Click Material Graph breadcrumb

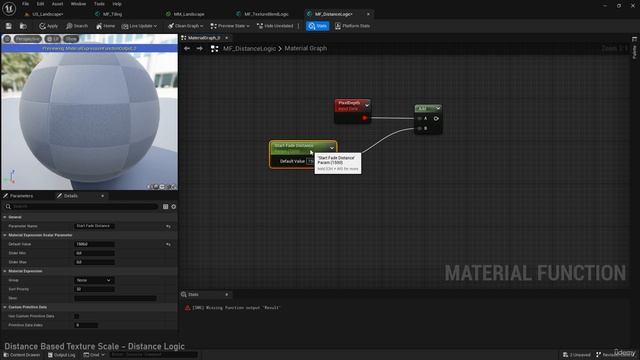[306, 49]
